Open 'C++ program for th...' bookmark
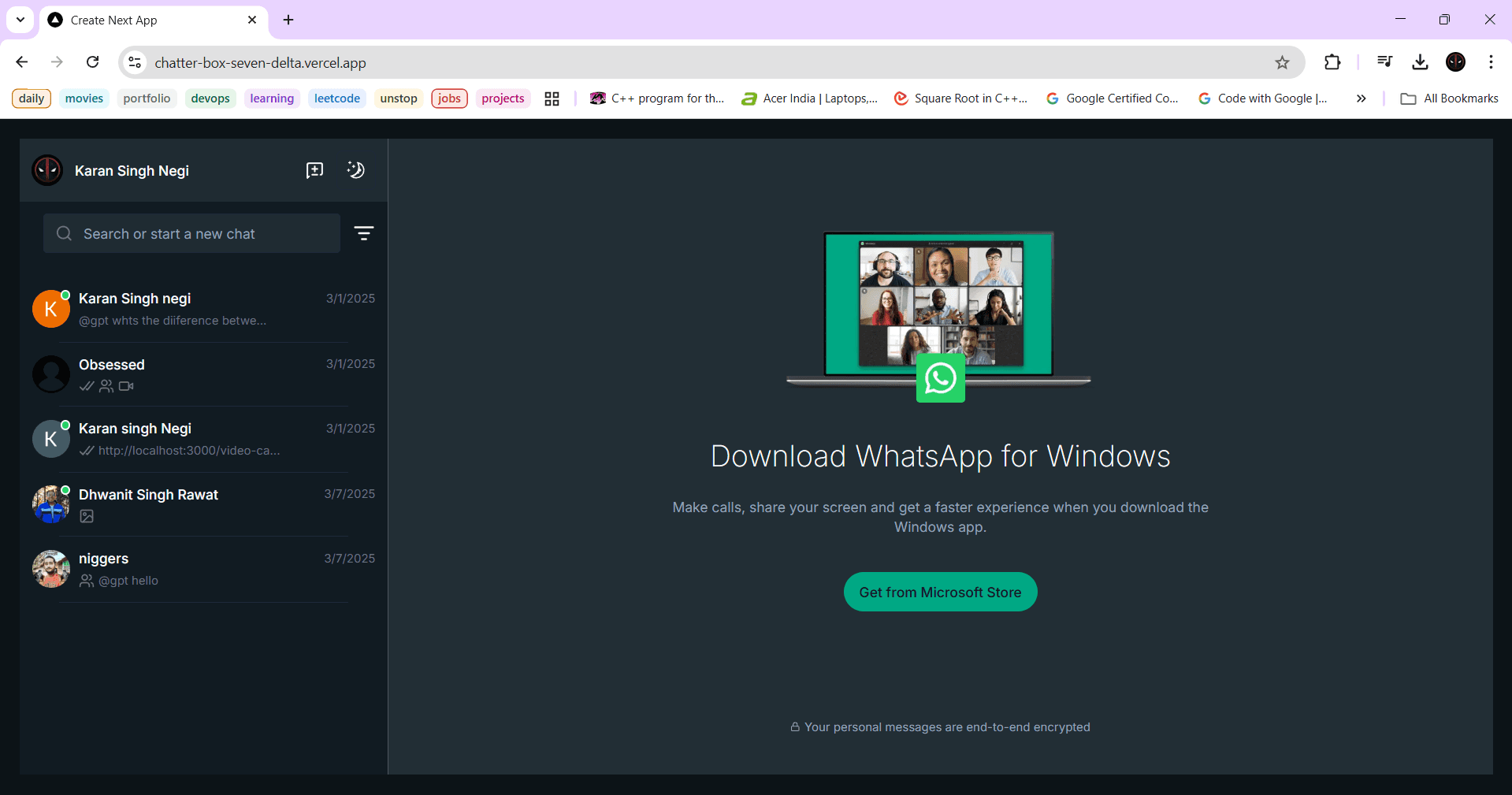Screen dimensions: 1512x795 (x=657, y=98)
